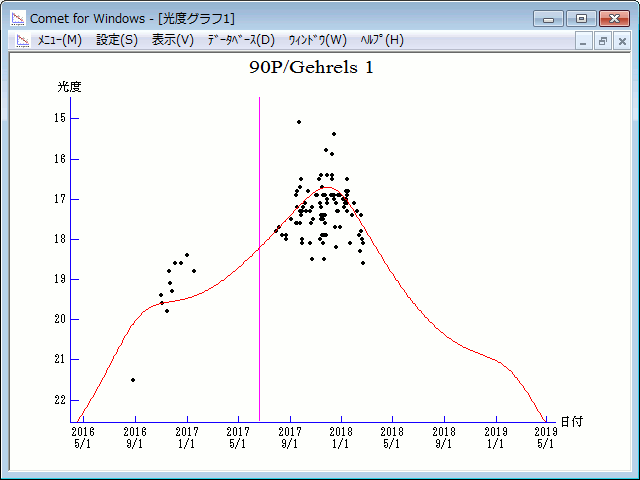Screen dimensions: 640x480
Task: Close the inner 光度グラフ1 window
Action: click(x=622, y=41)
